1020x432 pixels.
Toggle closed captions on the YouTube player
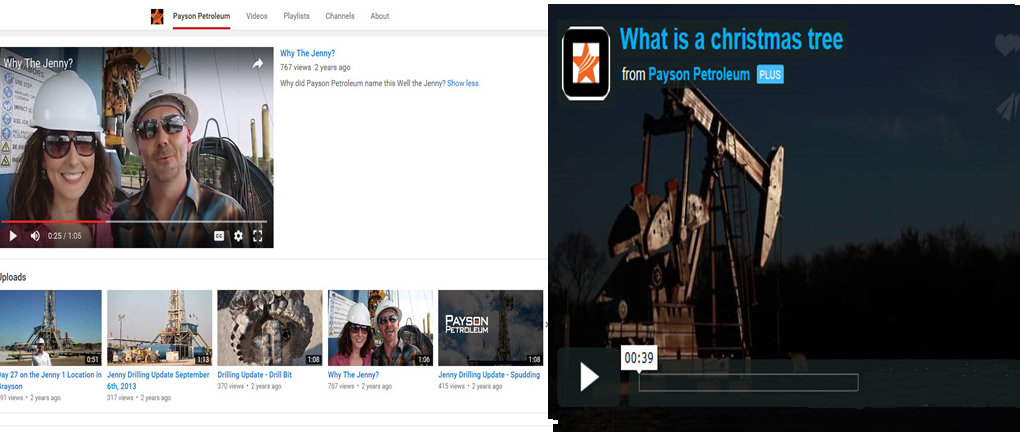pyautogui.click(x=219, y=236)
